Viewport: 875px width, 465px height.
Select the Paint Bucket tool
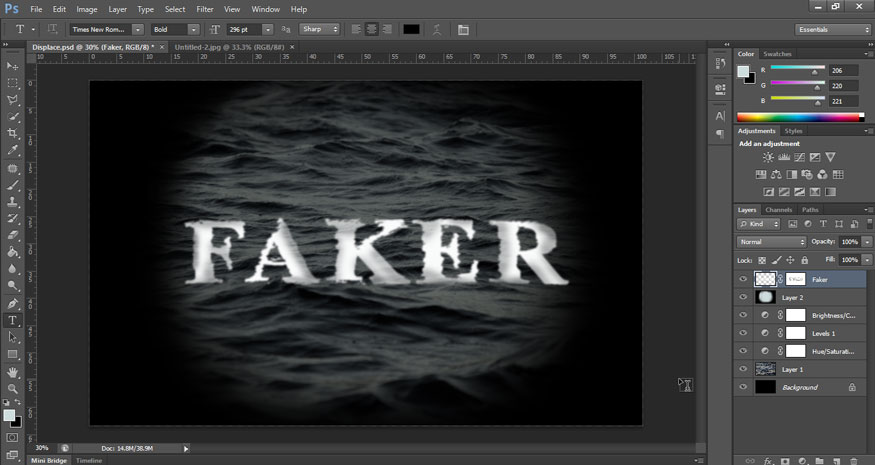12,252
